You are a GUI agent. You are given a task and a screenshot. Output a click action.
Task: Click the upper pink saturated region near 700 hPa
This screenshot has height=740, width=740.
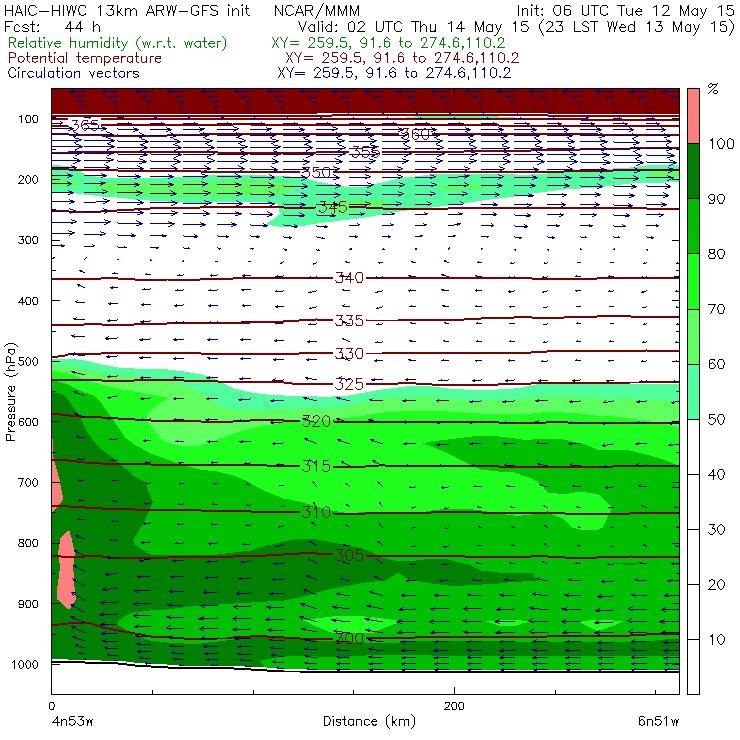(56, 481)
